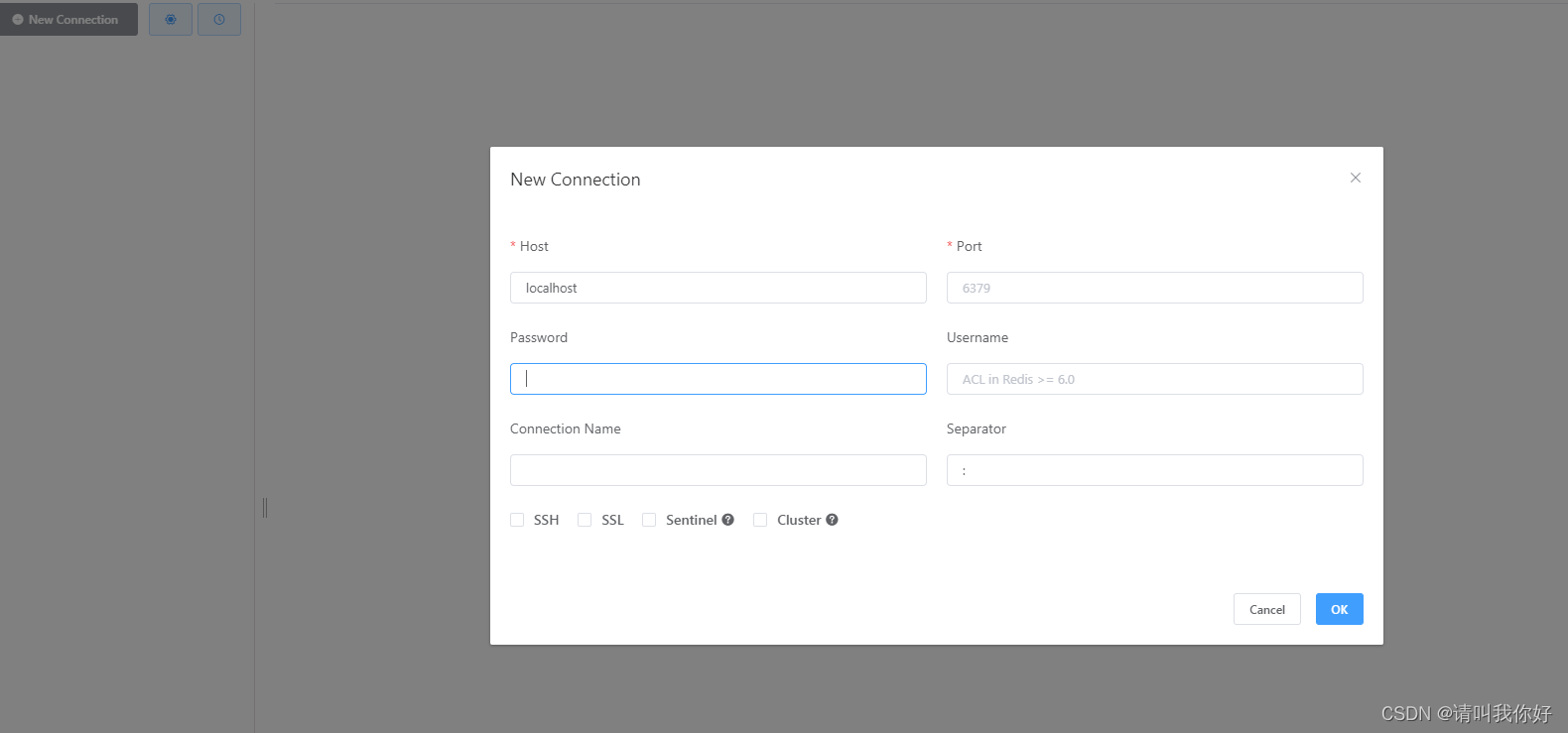Click the help icon next to Sentinel
1568x733 pixels.
pyautogui.click(x=728, y=520)
